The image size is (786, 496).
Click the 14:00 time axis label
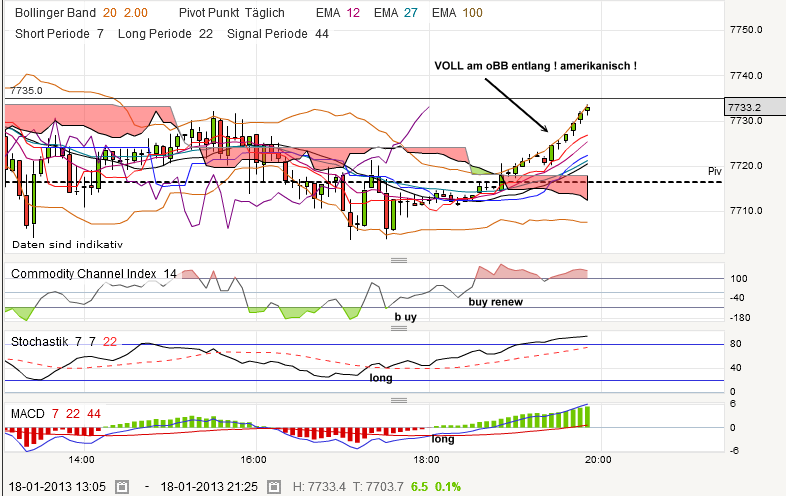(82, 460)
